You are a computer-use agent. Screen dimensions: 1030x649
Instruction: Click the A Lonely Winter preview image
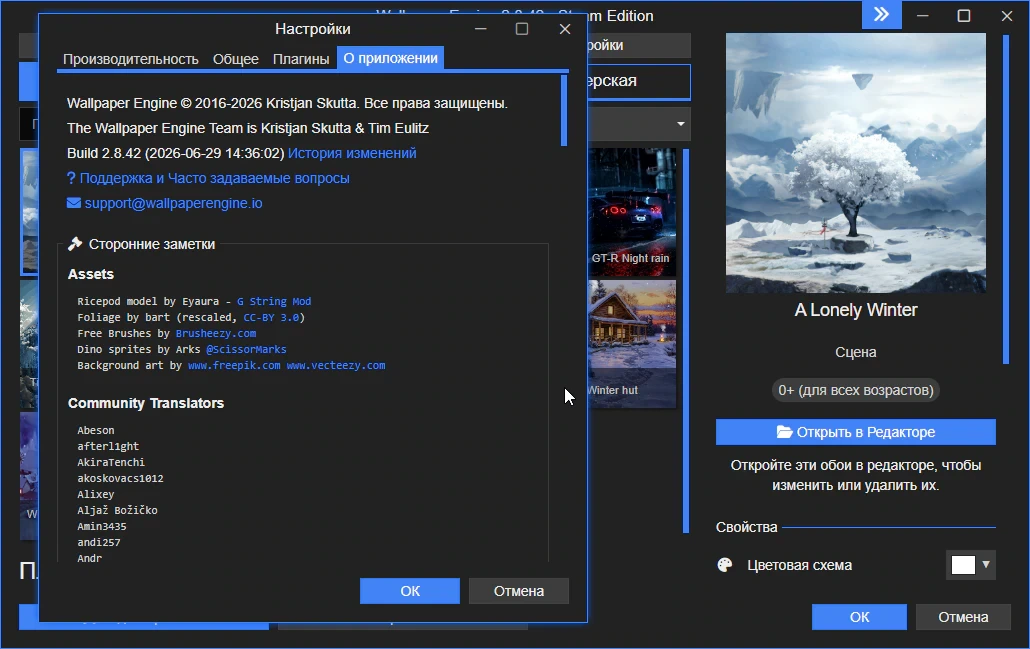pos(856,163)
